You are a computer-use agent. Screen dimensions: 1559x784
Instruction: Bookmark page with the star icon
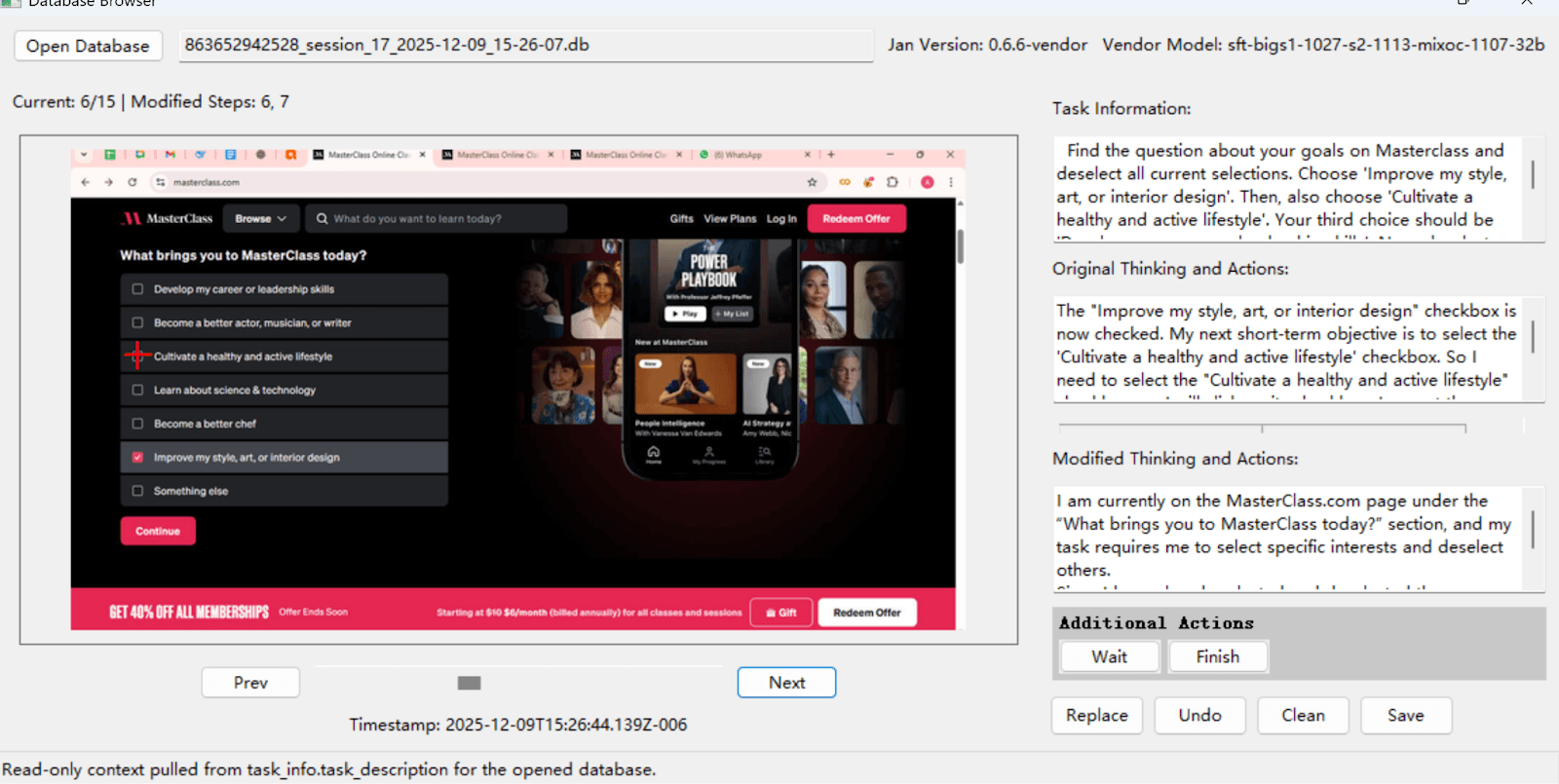tap(812, 182)
